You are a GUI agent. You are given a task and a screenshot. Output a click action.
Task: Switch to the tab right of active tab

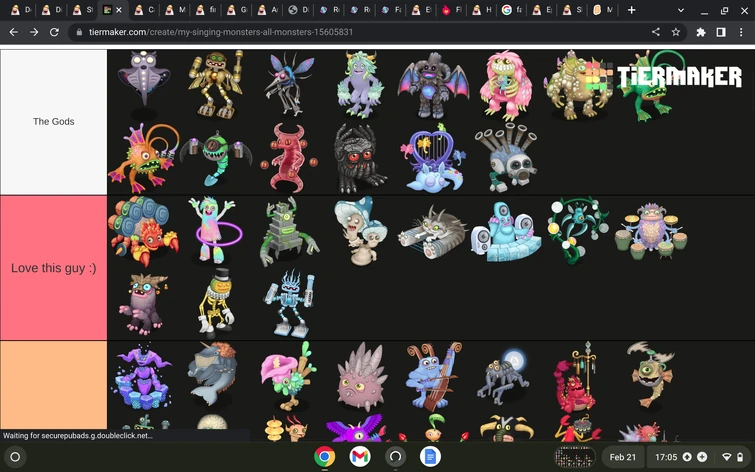point(143,10)
